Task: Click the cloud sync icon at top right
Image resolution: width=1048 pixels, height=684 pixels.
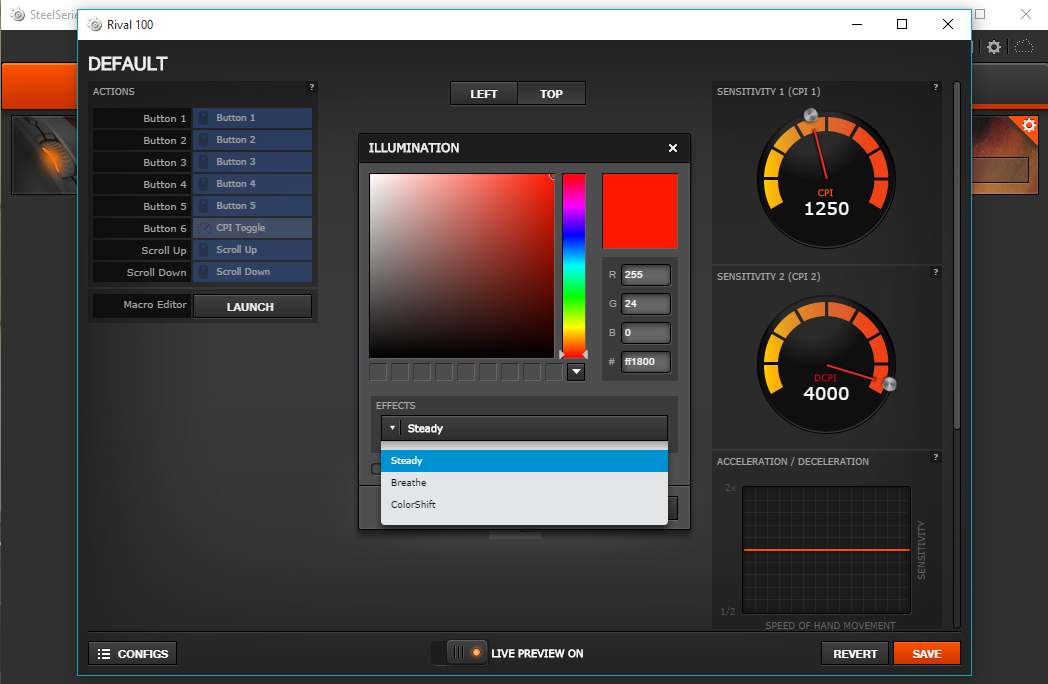Action: [1024, 47]
